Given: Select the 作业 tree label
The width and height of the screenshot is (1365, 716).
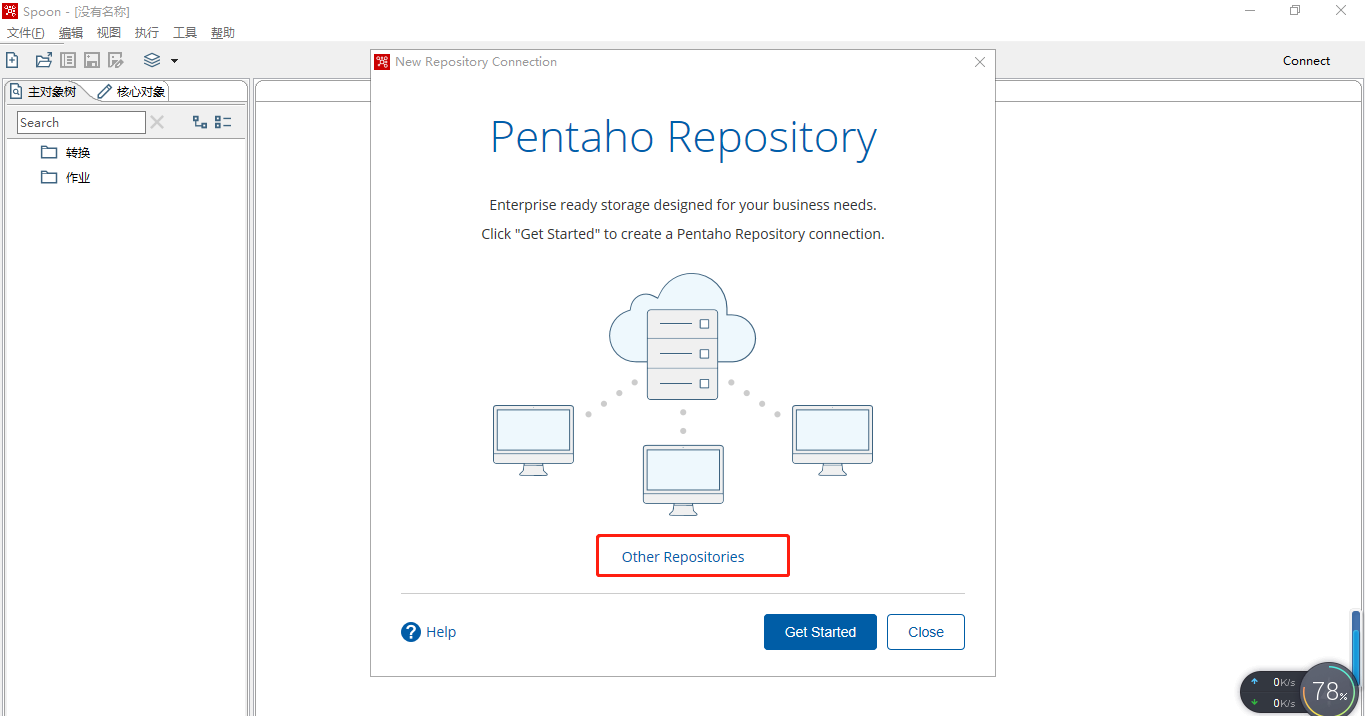Looking at the screenshot, I should point(78,178).
